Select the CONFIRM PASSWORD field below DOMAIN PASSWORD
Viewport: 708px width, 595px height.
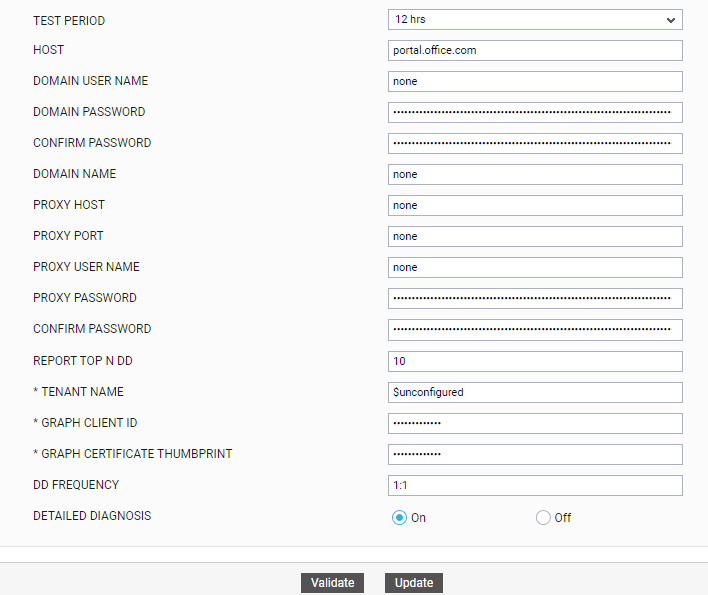535,144
